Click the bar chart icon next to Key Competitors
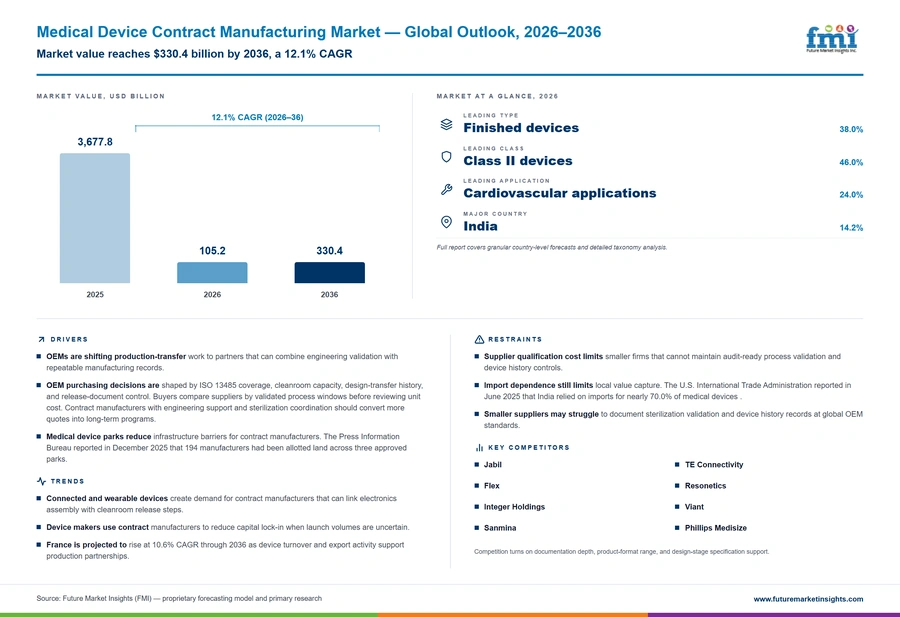 [x=479, y=448]
